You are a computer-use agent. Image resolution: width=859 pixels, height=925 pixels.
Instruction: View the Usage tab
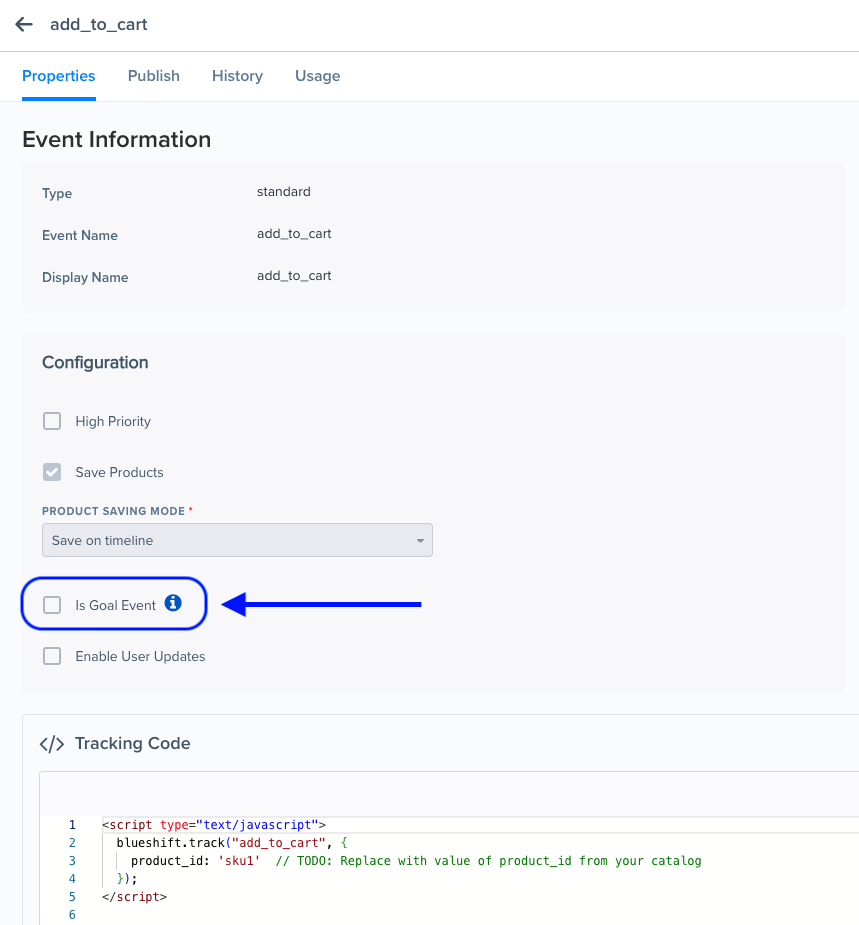tap(317, 76)
